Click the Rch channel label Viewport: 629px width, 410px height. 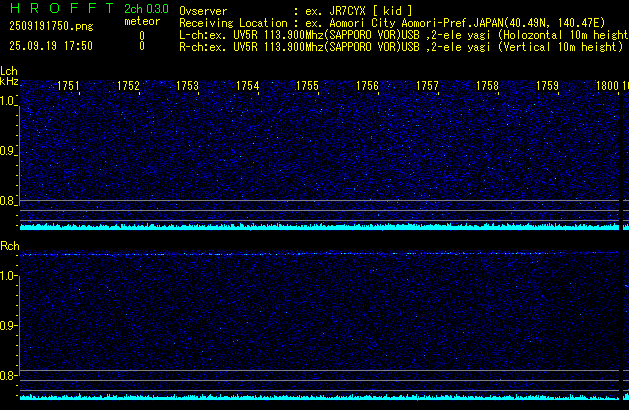coord(9,245)
